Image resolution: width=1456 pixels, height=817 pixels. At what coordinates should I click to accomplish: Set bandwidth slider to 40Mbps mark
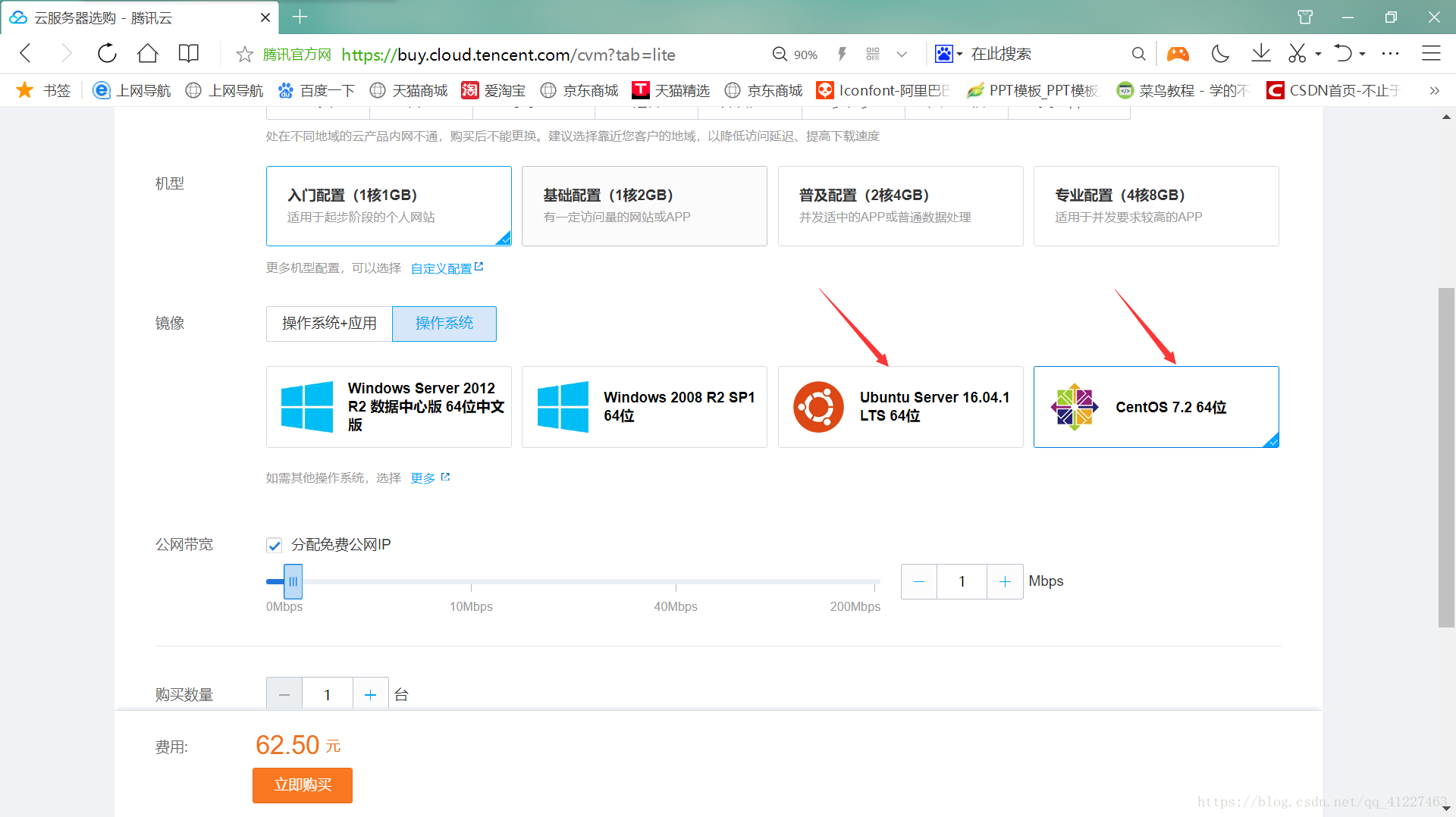[x=676, y=582]
